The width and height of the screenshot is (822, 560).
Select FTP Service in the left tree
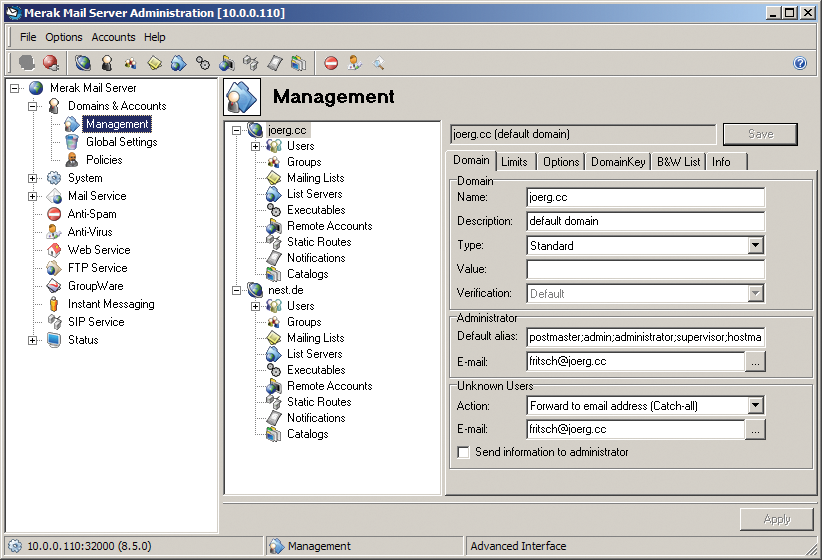point(98,268)
